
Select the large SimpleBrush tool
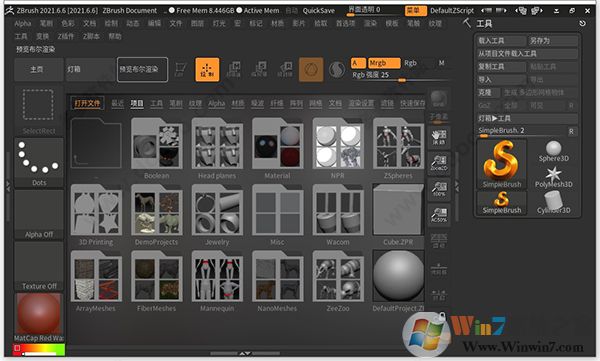tap(501, 164)
